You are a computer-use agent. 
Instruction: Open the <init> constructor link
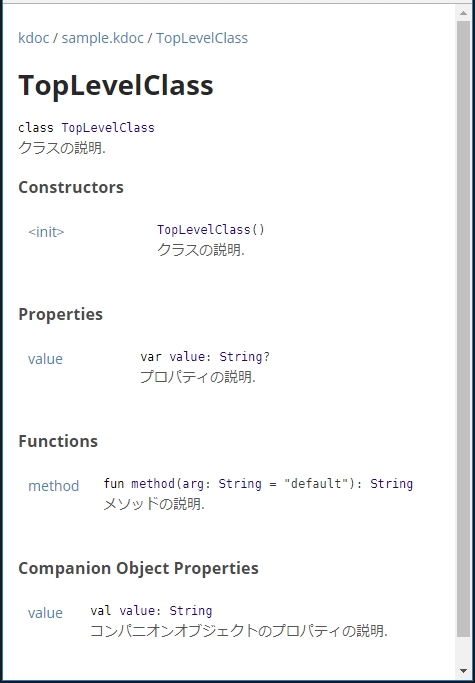pyautogui.click(x=46, y=232)
